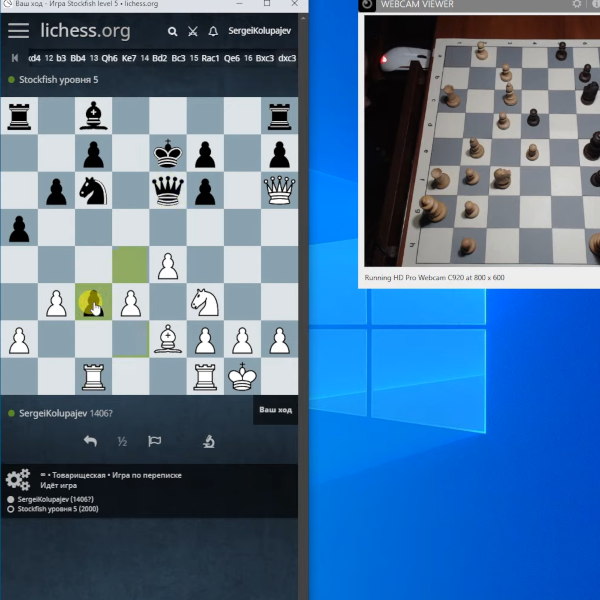Click the white bishop on e2
The height and width of the screenshot is (600, 600).
coord(168,339)
